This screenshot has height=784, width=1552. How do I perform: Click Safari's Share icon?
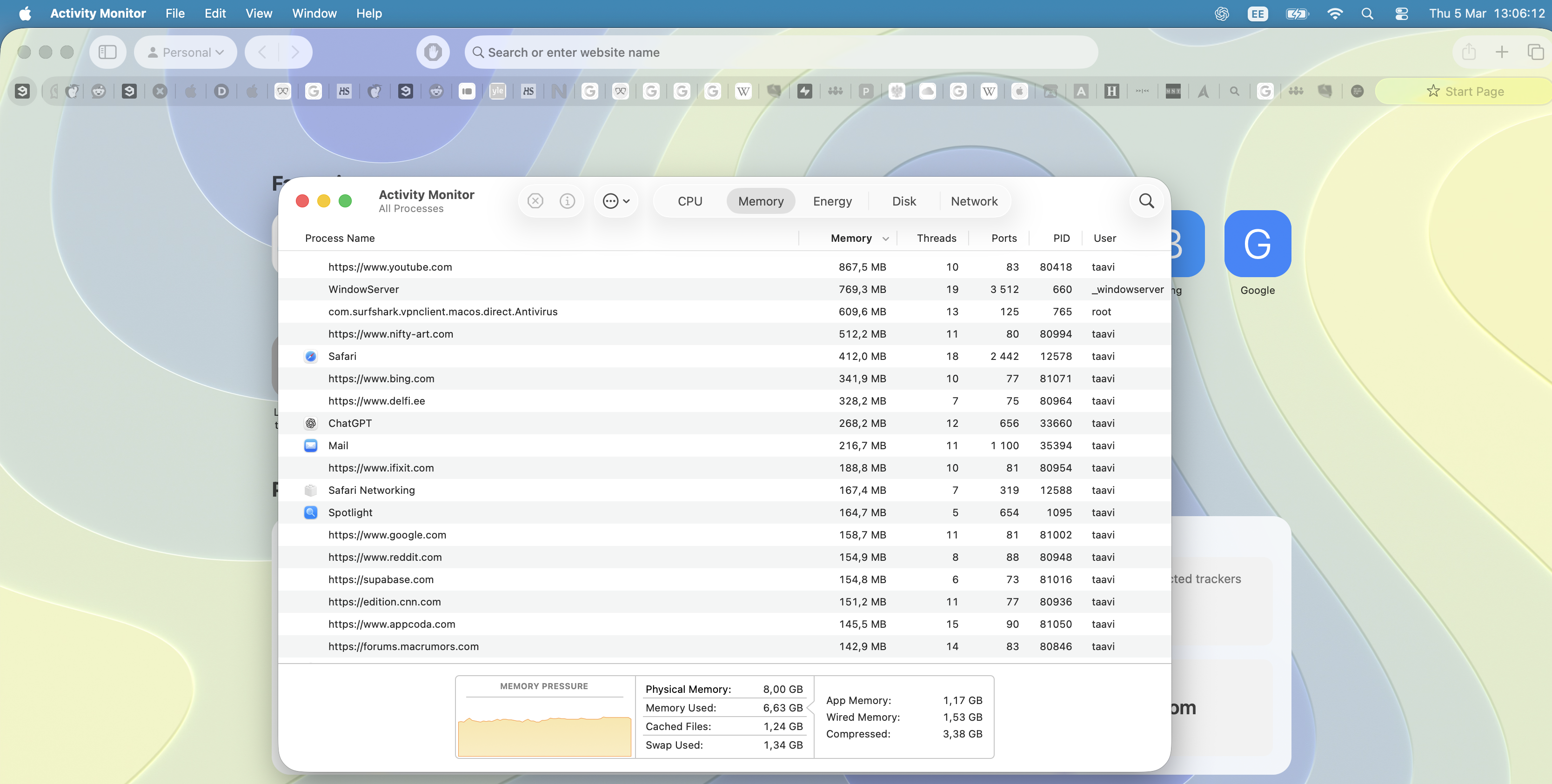pyautogui.click(x=1469, y=53)
